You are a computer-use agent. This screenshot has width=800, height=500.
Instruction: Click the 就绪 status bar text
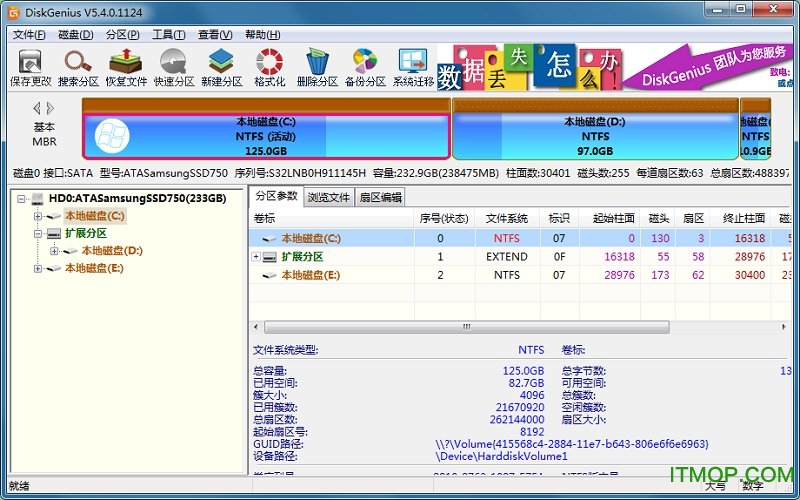19,486
